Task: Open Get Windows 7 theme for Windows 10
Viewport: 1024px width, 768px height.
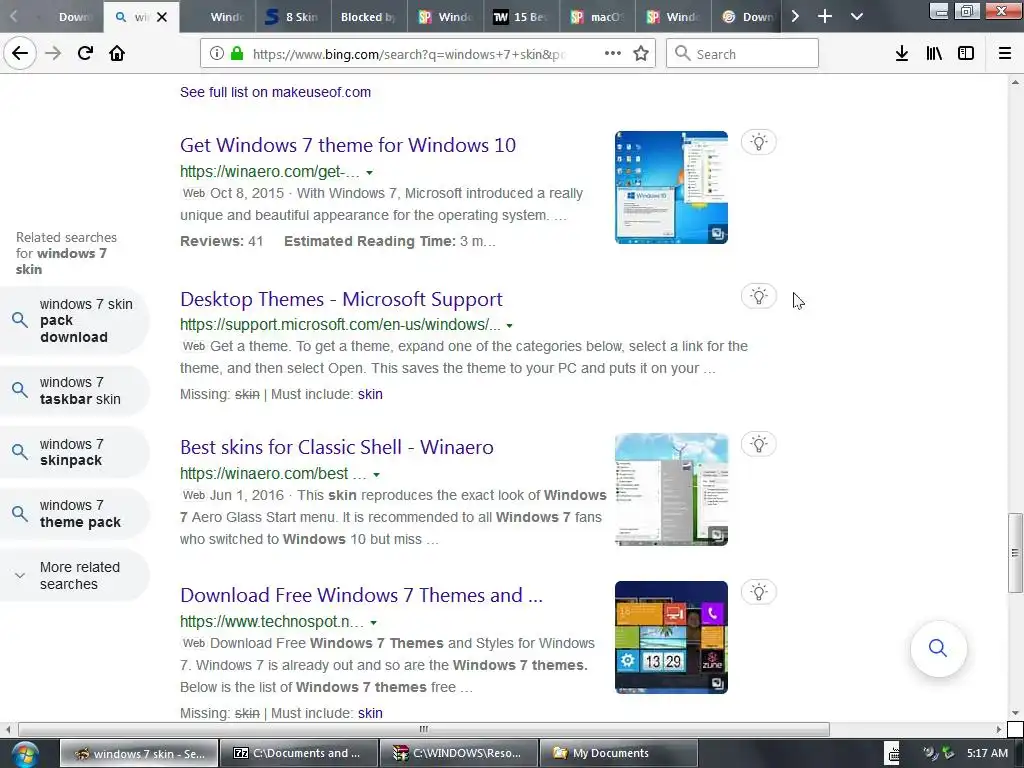Action: tap(348, 145)
